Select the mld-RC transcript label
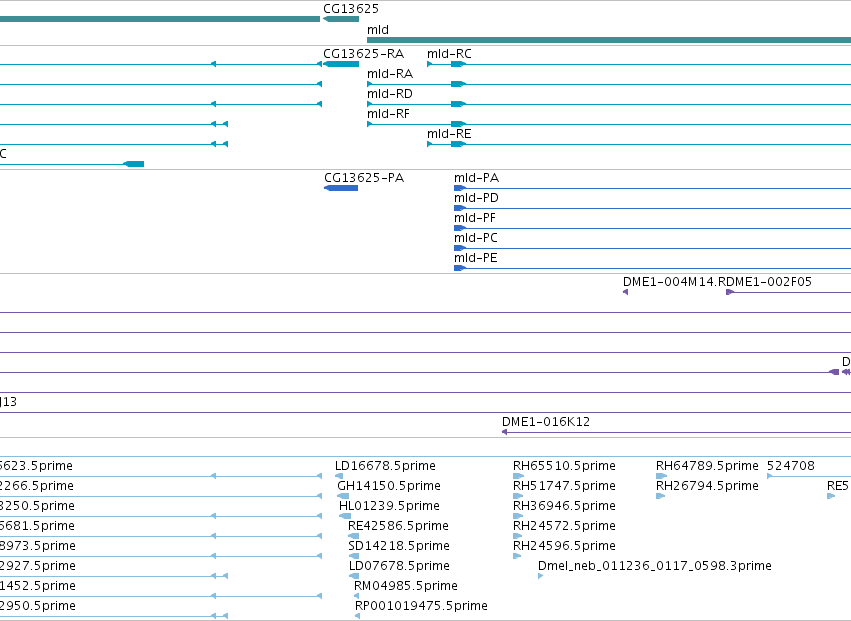The height and width of the screenshot is (621, 851). tap(449, 54)
